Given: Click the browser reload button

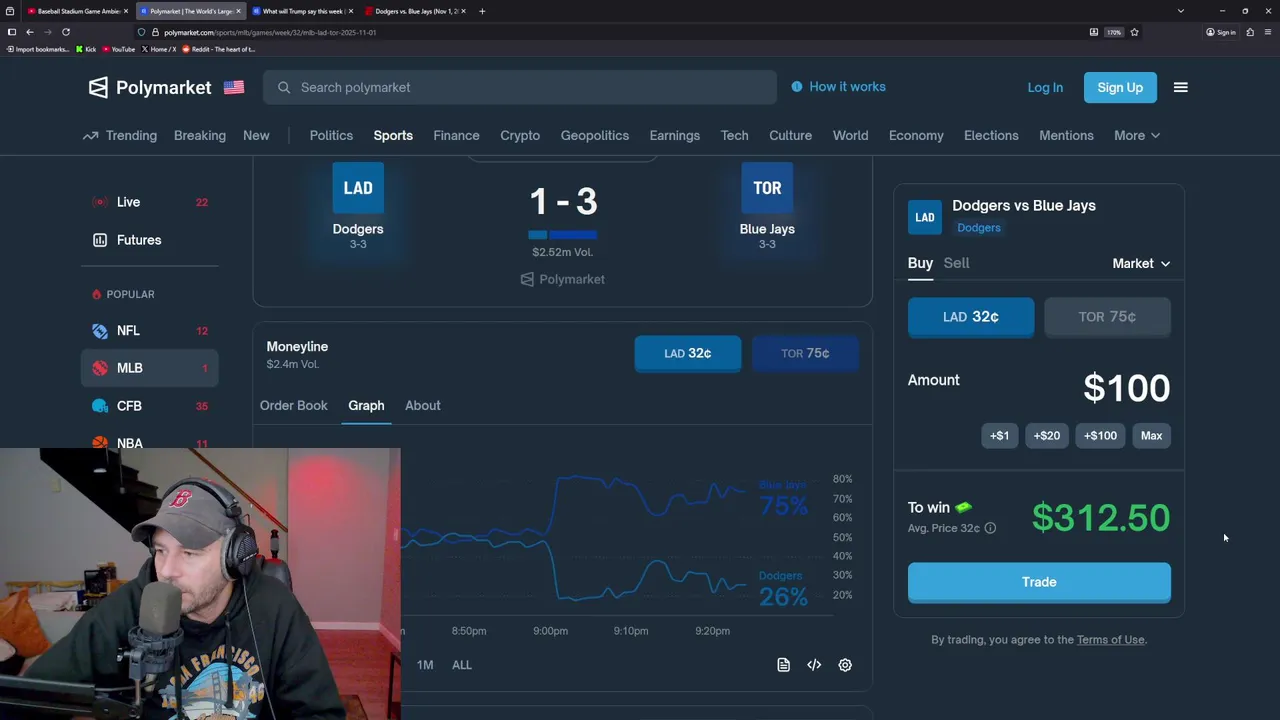Looking at the screenshot, I should point(66,32).
